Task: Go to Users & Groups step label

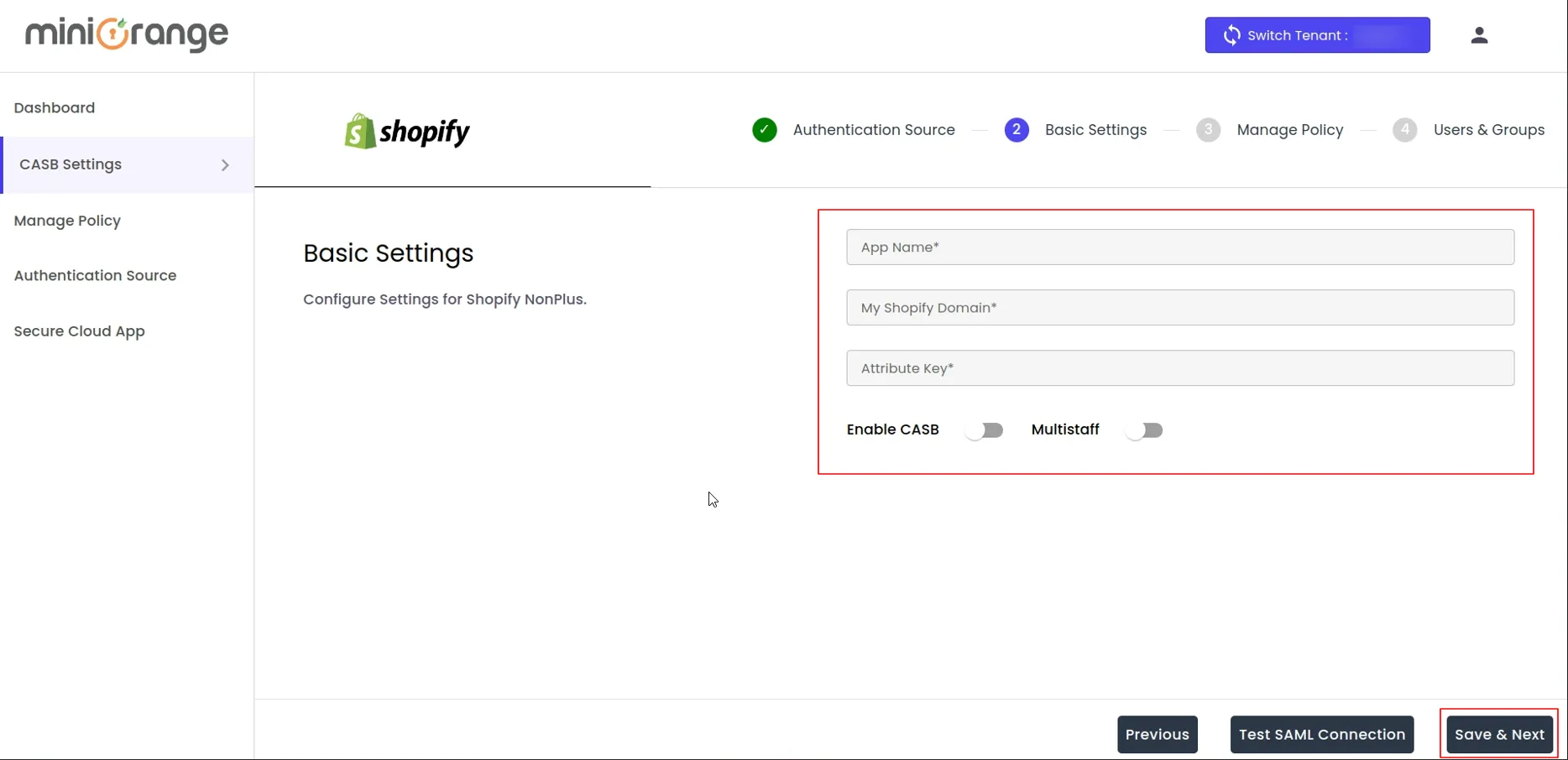Action: pos(1489,130)
